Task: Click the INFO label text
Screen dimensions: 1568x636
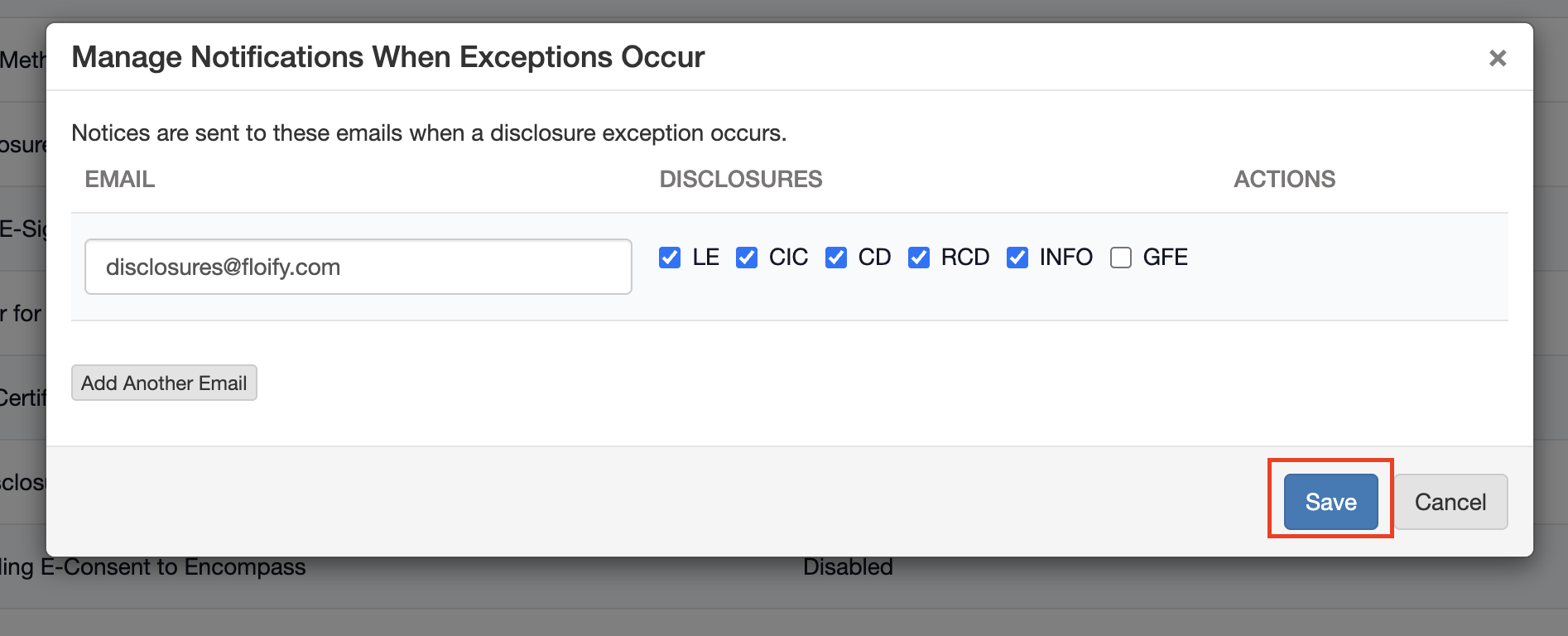Action: pos(1065,258)
